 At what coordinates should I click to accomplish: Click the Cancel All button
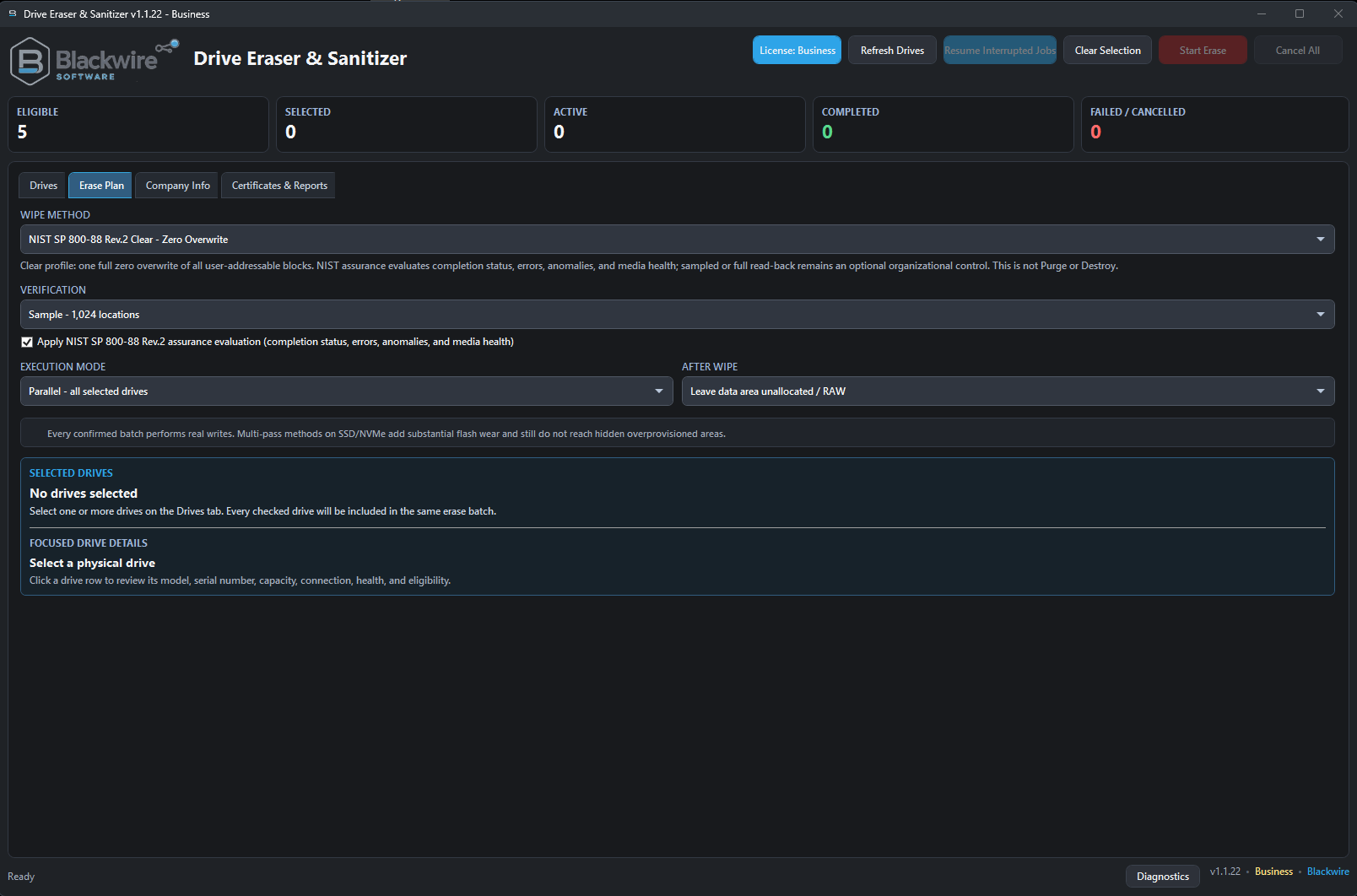coord(1297,50)
